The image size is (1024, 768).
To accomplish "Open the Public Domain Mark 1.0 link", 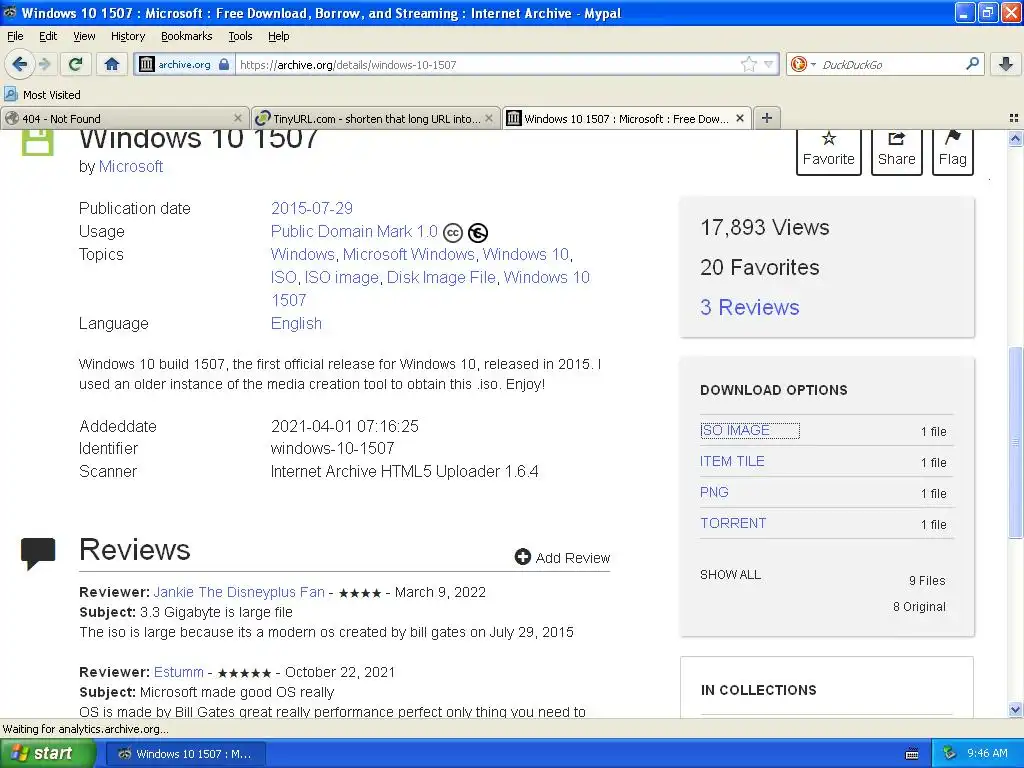I will coord(354,231).
